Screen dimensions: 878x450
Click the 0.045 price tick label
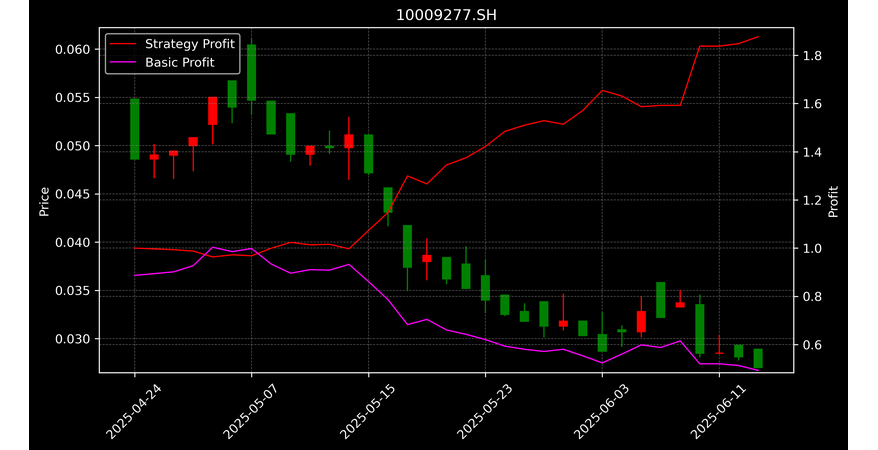(72, 194)
